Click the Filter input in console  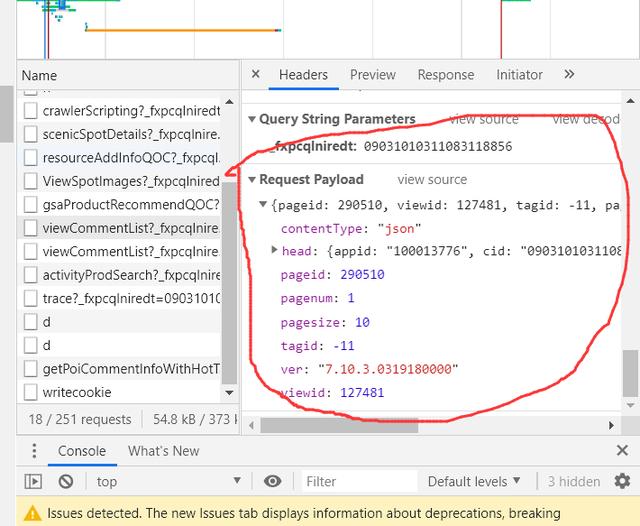(359, 482)
